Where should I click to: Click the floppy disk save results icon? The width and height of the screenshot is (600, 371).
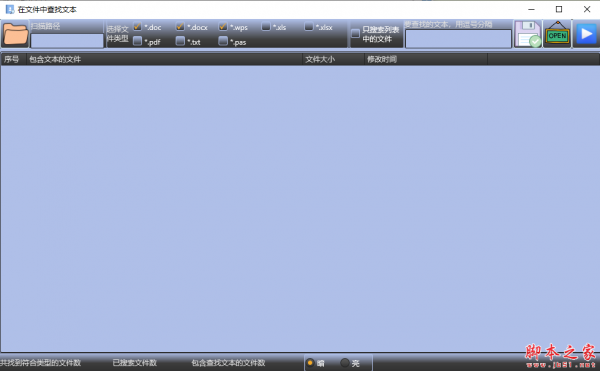tap(528, 34)
